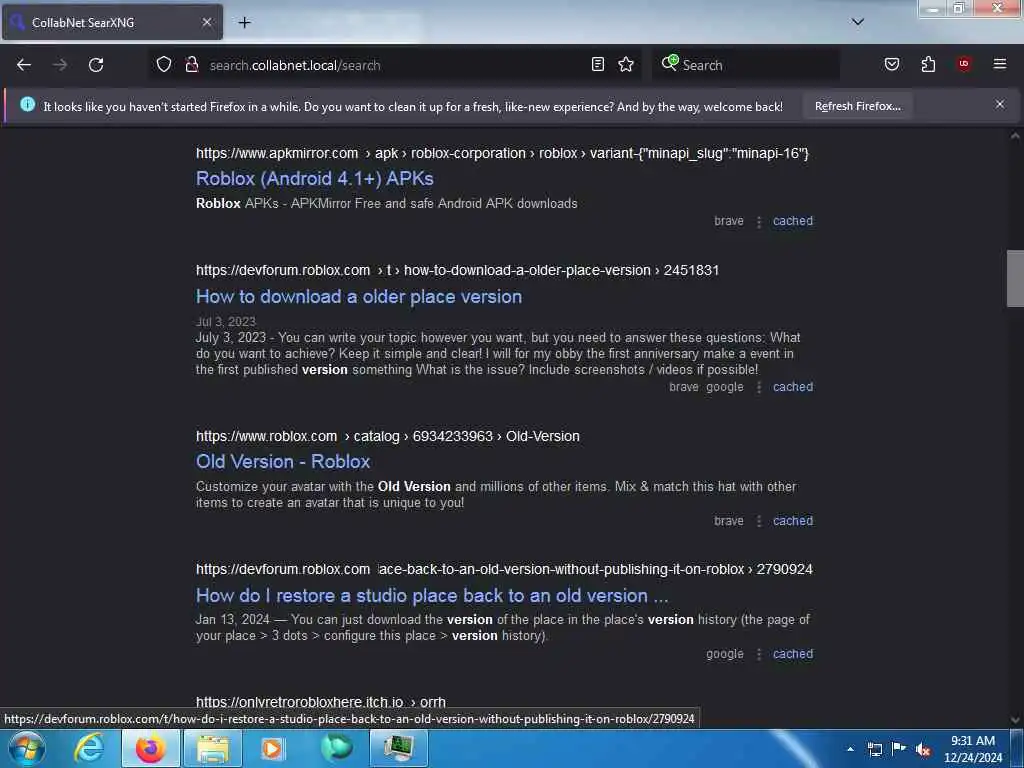The height and width of the screenshot is (768, 1024).
Task: Close the CollabNet SearXNG tab
Action: pos(206,22)
